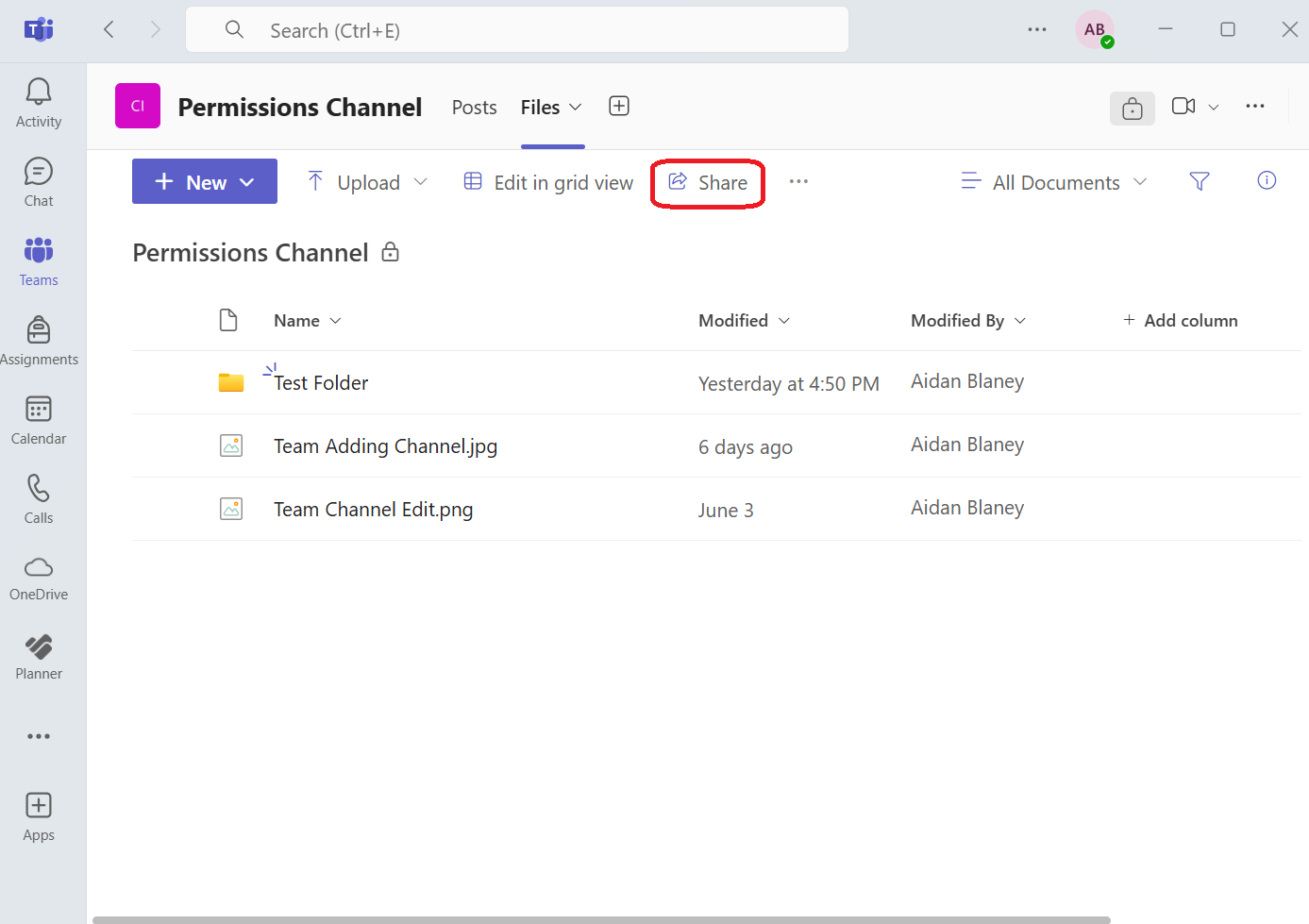This screenshot has width=1309, height=924.
Task: Click the Permissions Channel avatar icon
Action: 138,106
